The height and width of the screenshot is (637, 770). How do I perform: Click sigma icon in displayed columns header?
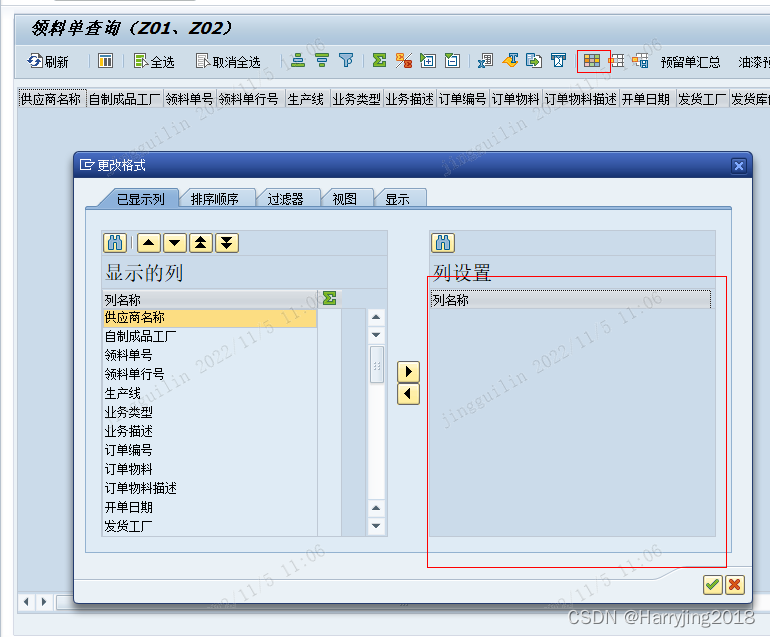[330, 298]
